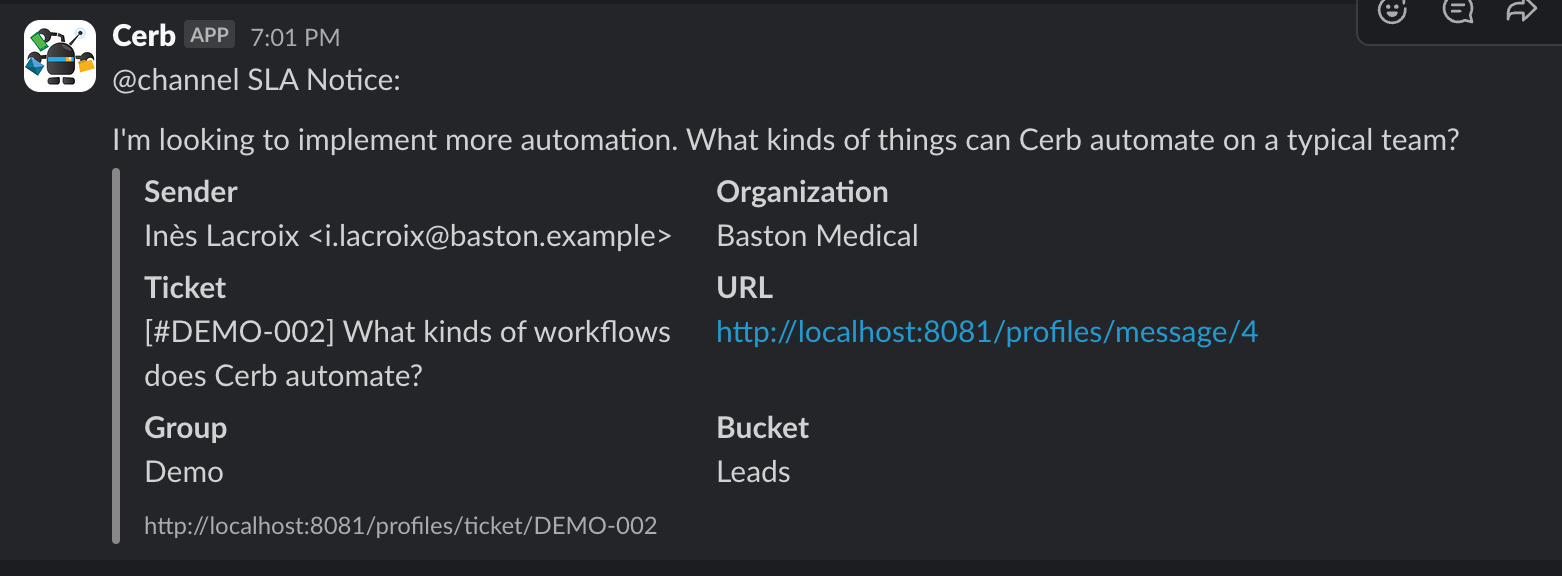Select the Ticket field label
1562x576 pixels.
[x=185, y=288]
